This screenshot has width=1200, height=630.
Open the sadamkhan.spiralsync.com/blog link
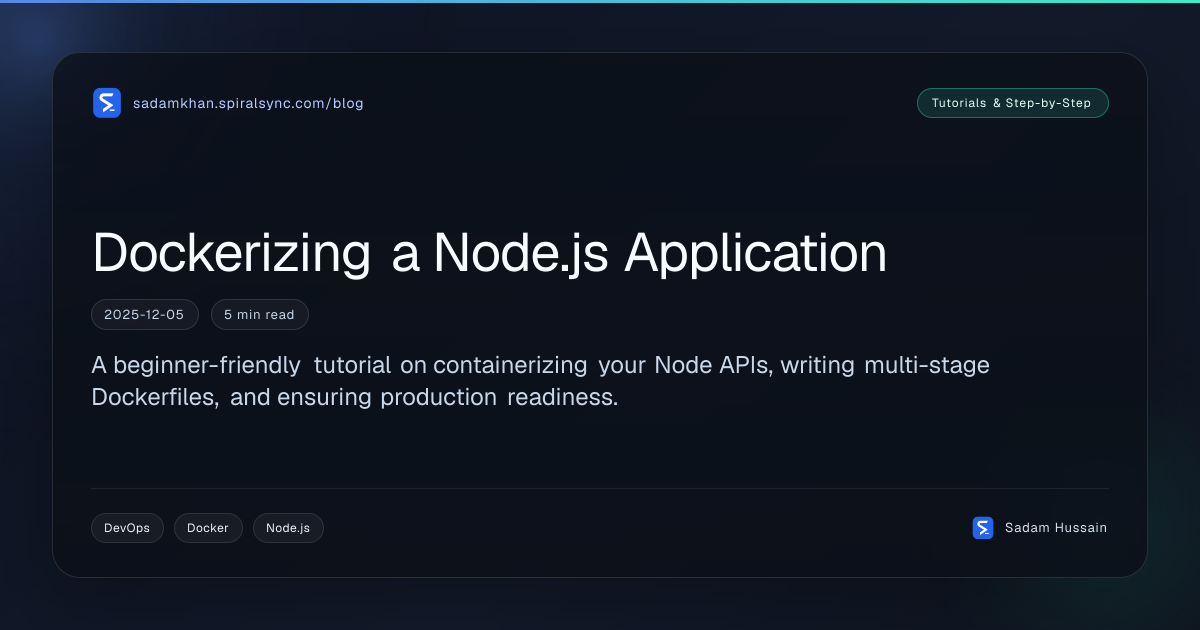click(x=248, y=103)
